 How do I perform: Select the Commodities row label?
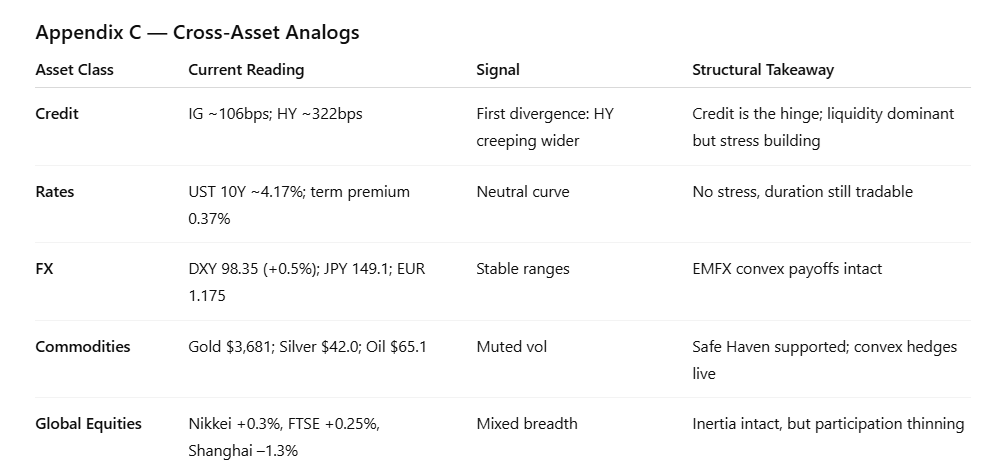point(83,347)
